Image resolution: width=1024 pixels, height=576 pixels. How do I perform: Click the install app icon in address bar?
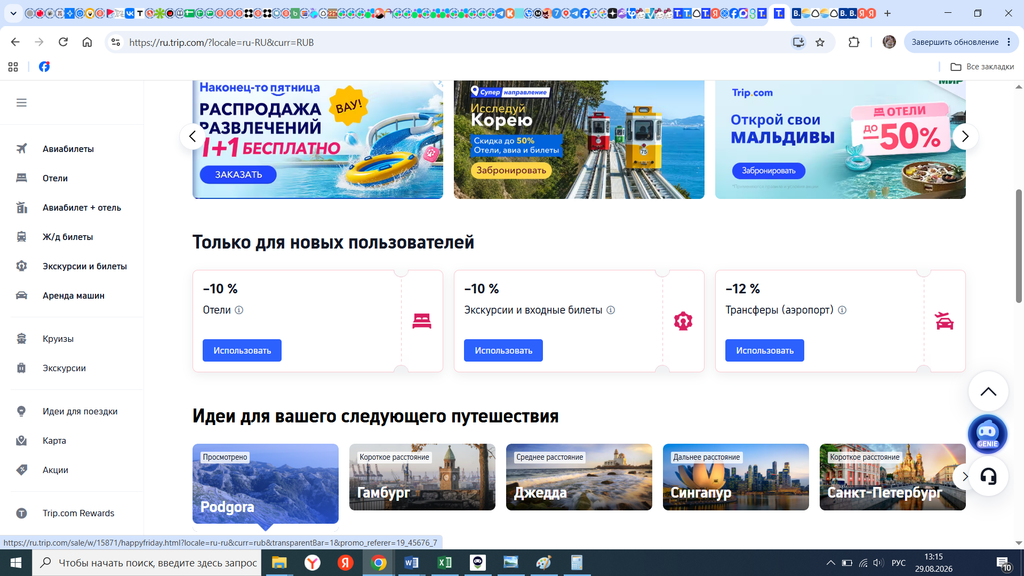point(798,42)
